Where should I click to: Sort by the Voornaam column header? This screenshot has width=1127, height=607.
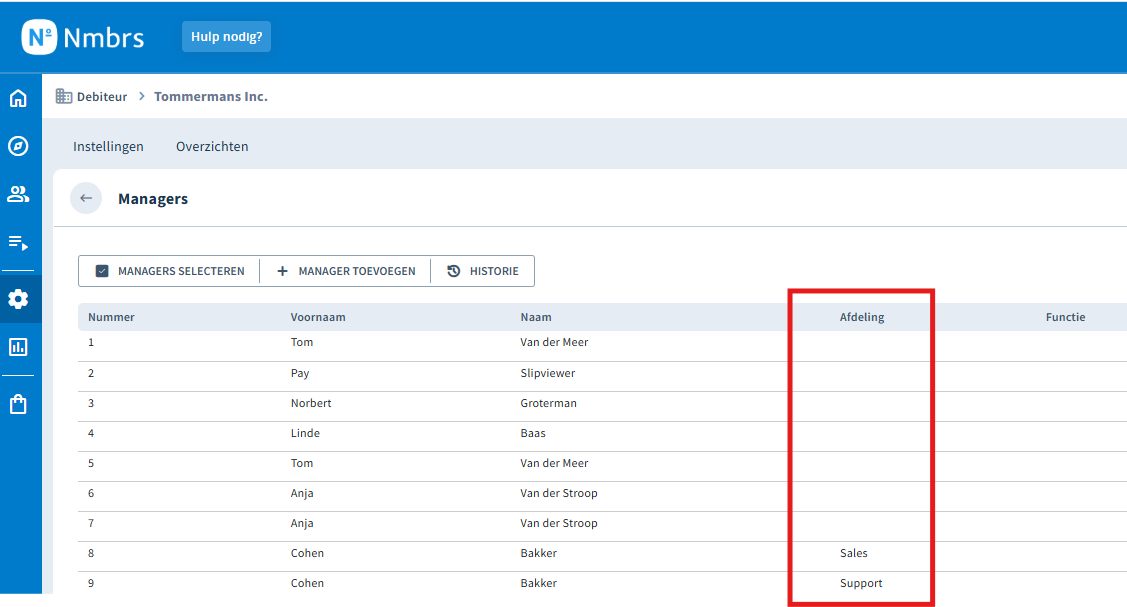pos(318,317)
